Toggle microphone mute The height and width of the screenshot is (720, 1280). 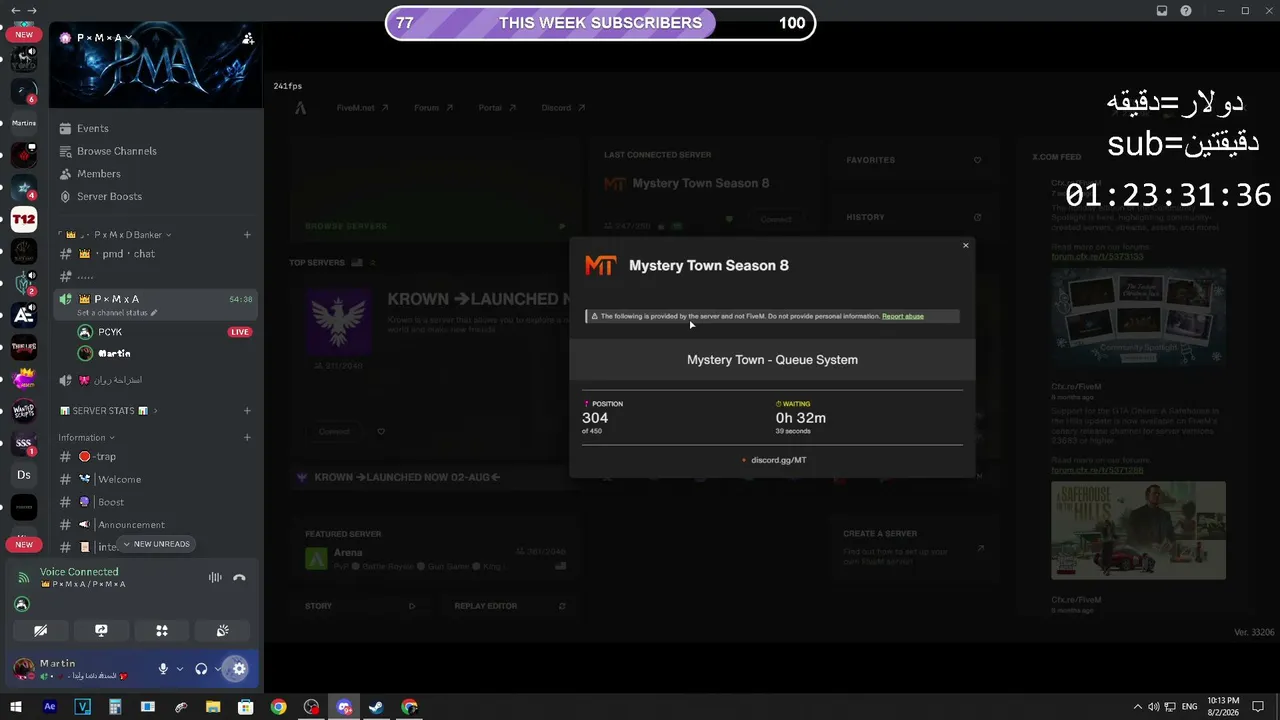pos(163,669)
